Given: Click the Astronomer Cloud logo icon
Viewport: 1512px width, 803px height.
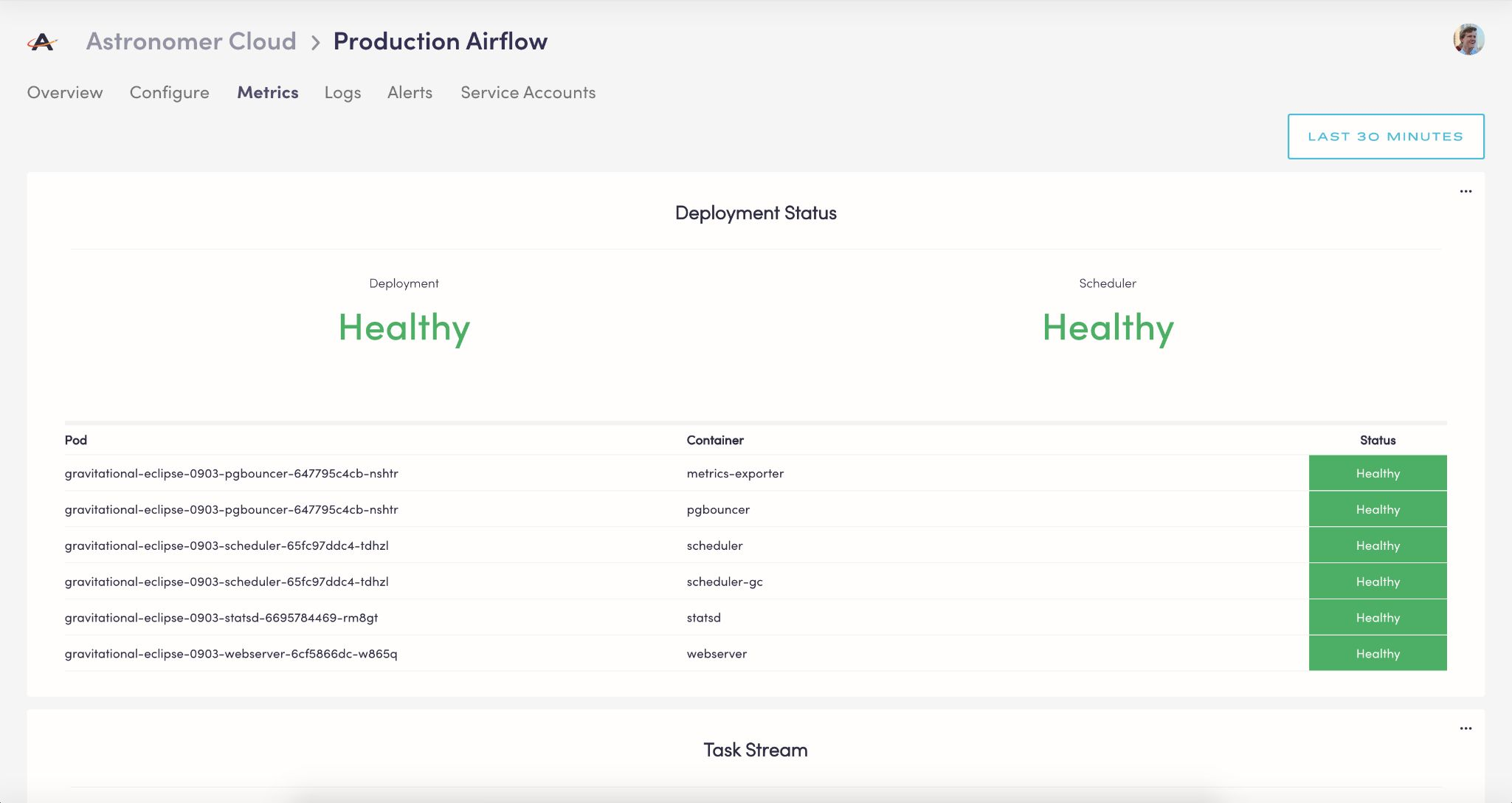Looking at the screenshot, I should [x=42, y=41].
